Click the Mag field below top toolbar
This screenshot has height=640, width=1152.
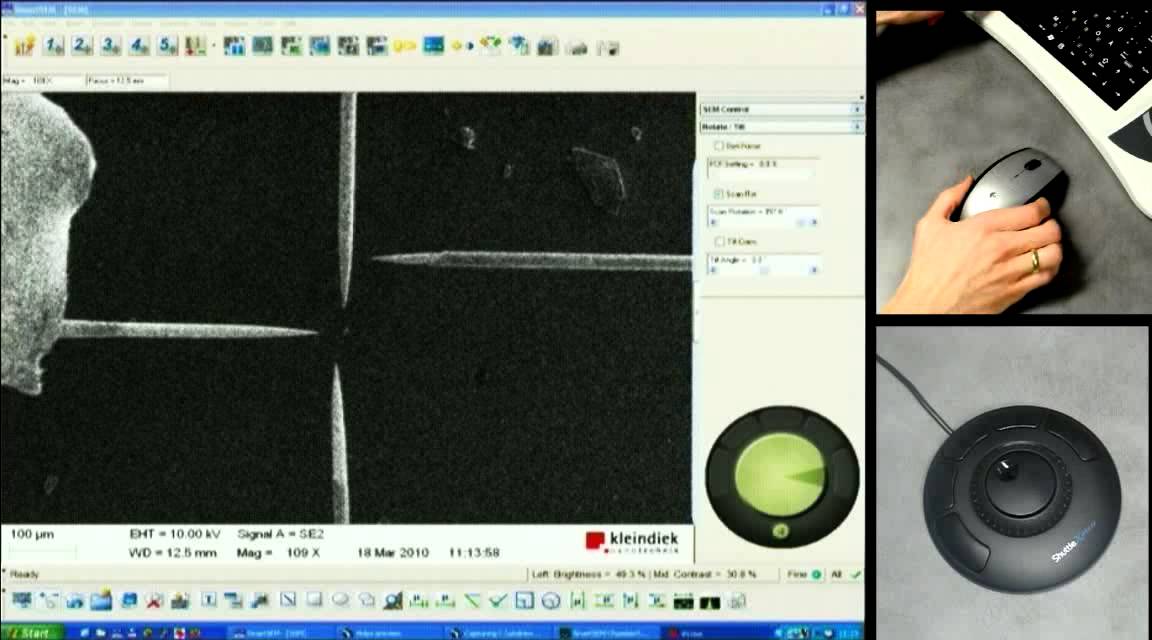pos(43,81)
